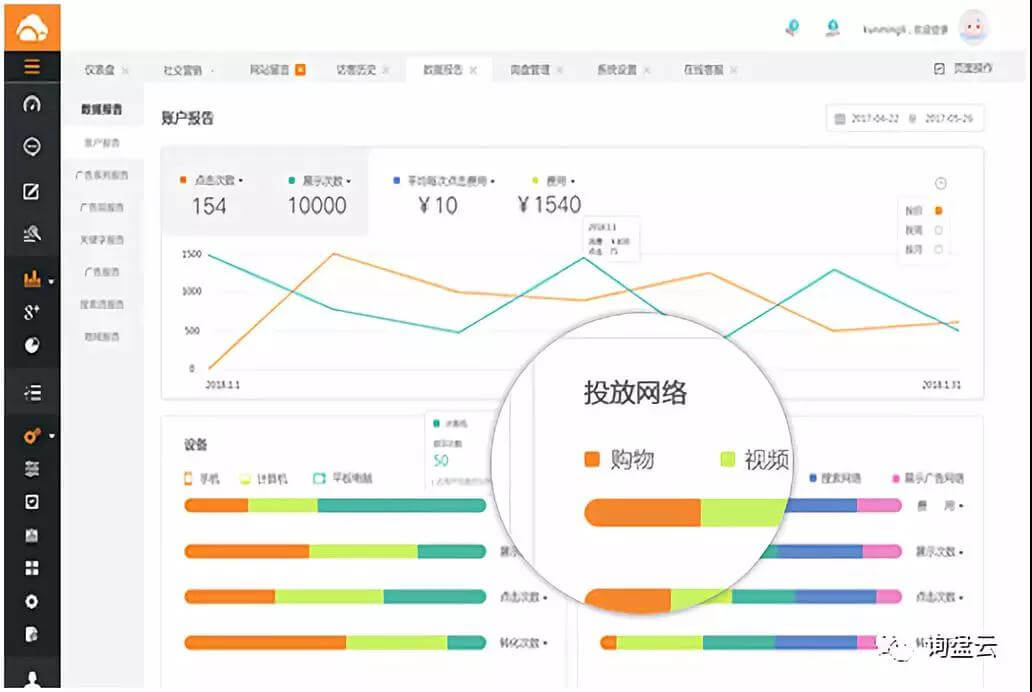1032x692 pixels.
Task: Open 关键字报告 in the left menu
Action: (x=102, y=240)
